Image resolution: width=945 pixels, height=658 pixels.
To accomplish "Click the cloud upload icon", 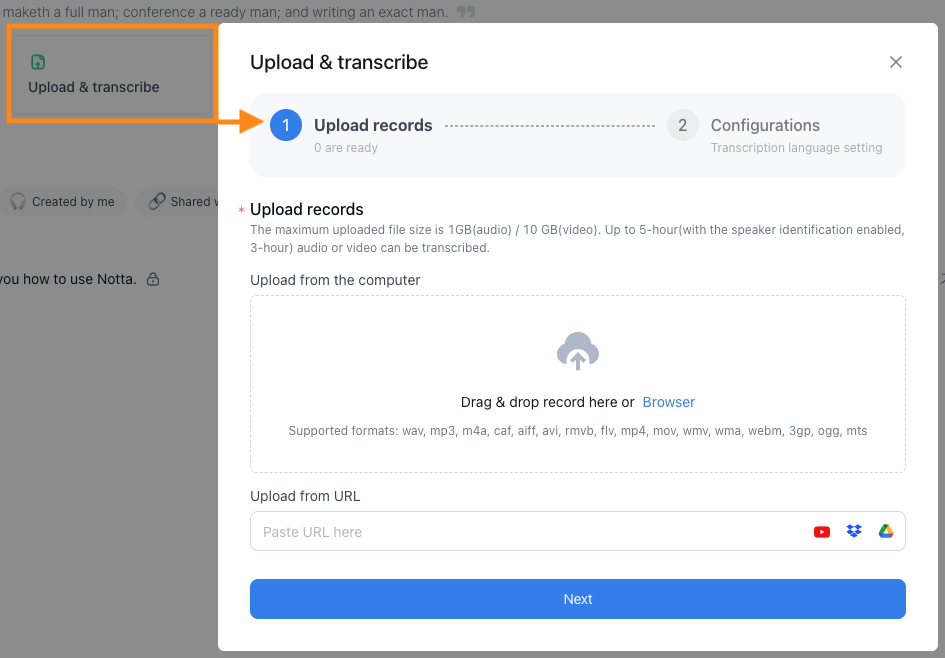I will pos(577,351).
